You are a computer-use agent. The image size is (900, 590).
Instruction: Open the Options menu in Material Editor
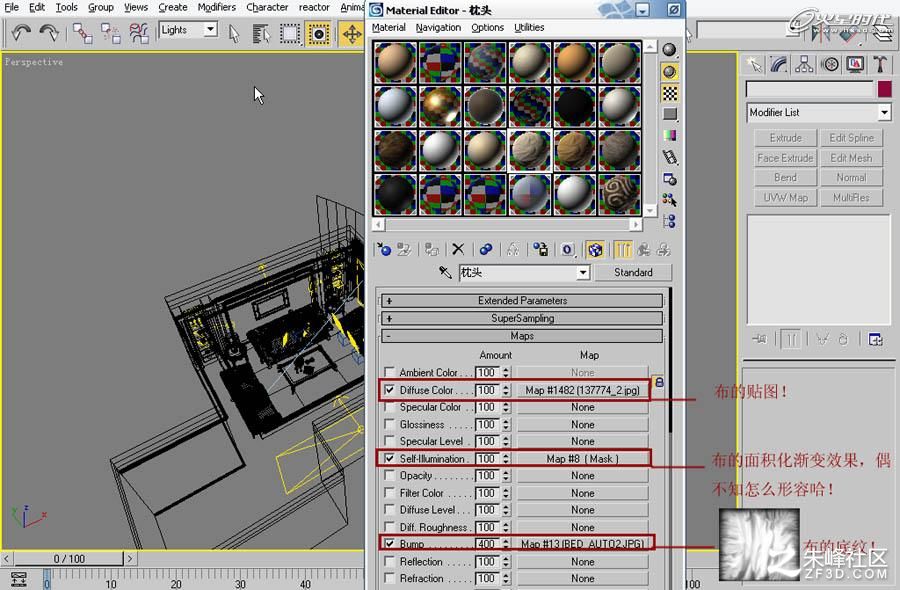tap(487, 28)
